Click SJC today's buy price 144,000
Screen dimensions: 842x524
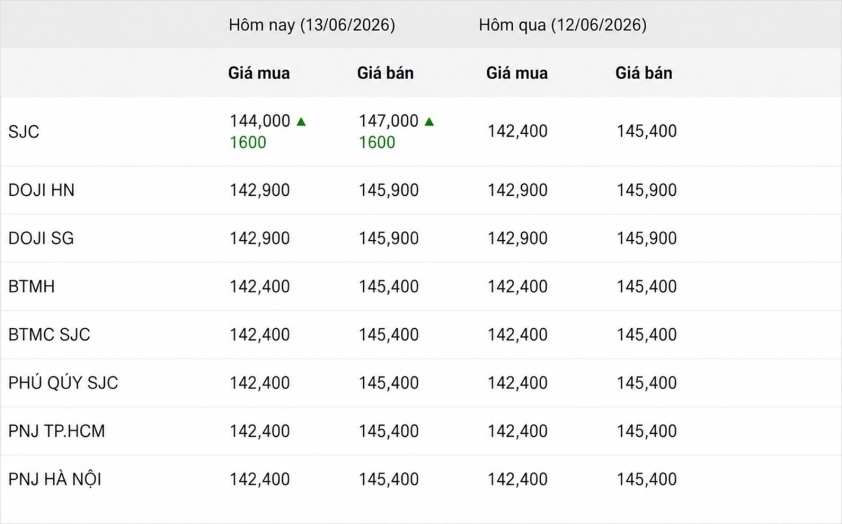pos(260,121)
